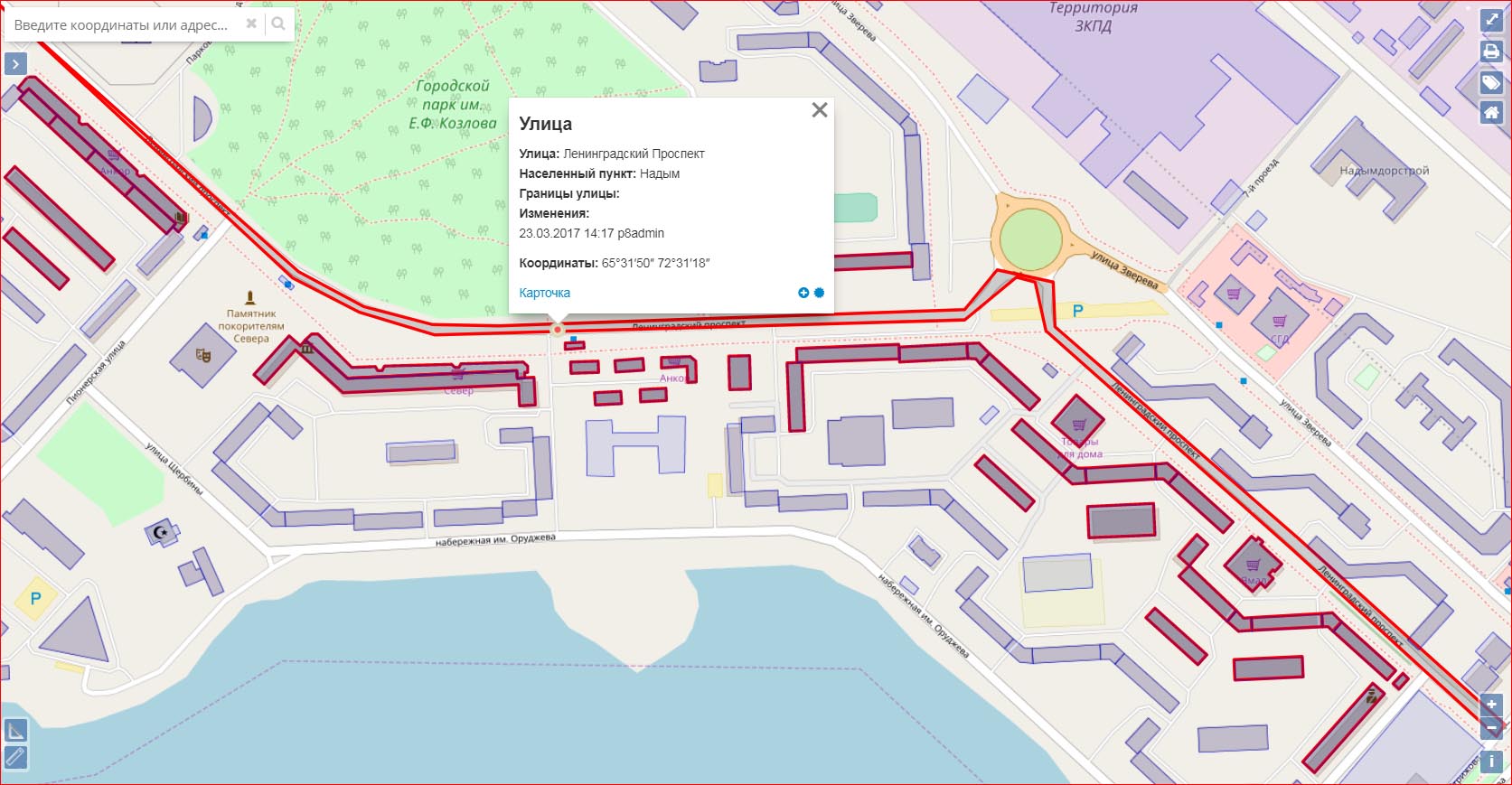Click the print map icon
The width and height of the screenshot is (1512, 785).
[x=1491, y=51]
